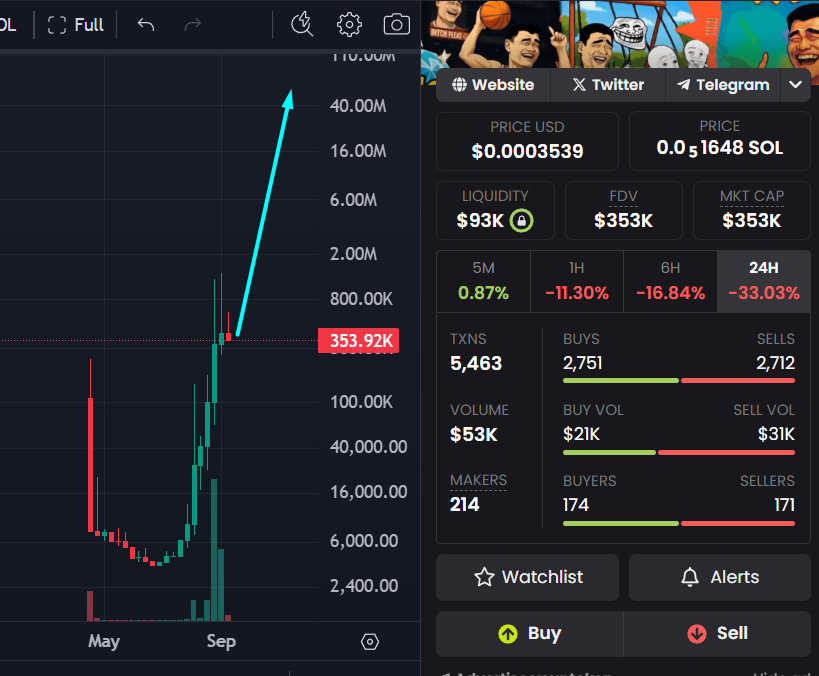Click the 40.00M price axis label
This screenshot has height=676, width=819.
click(358, 106)
